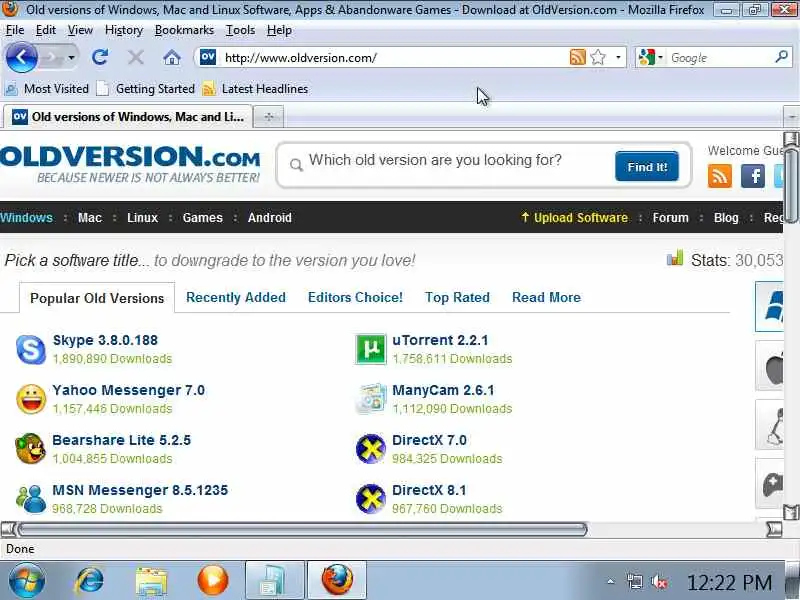Viewport: 800px width, 600px height.
Task: Click the horizontal scrollbar thumb
Action: coord(302,530)
